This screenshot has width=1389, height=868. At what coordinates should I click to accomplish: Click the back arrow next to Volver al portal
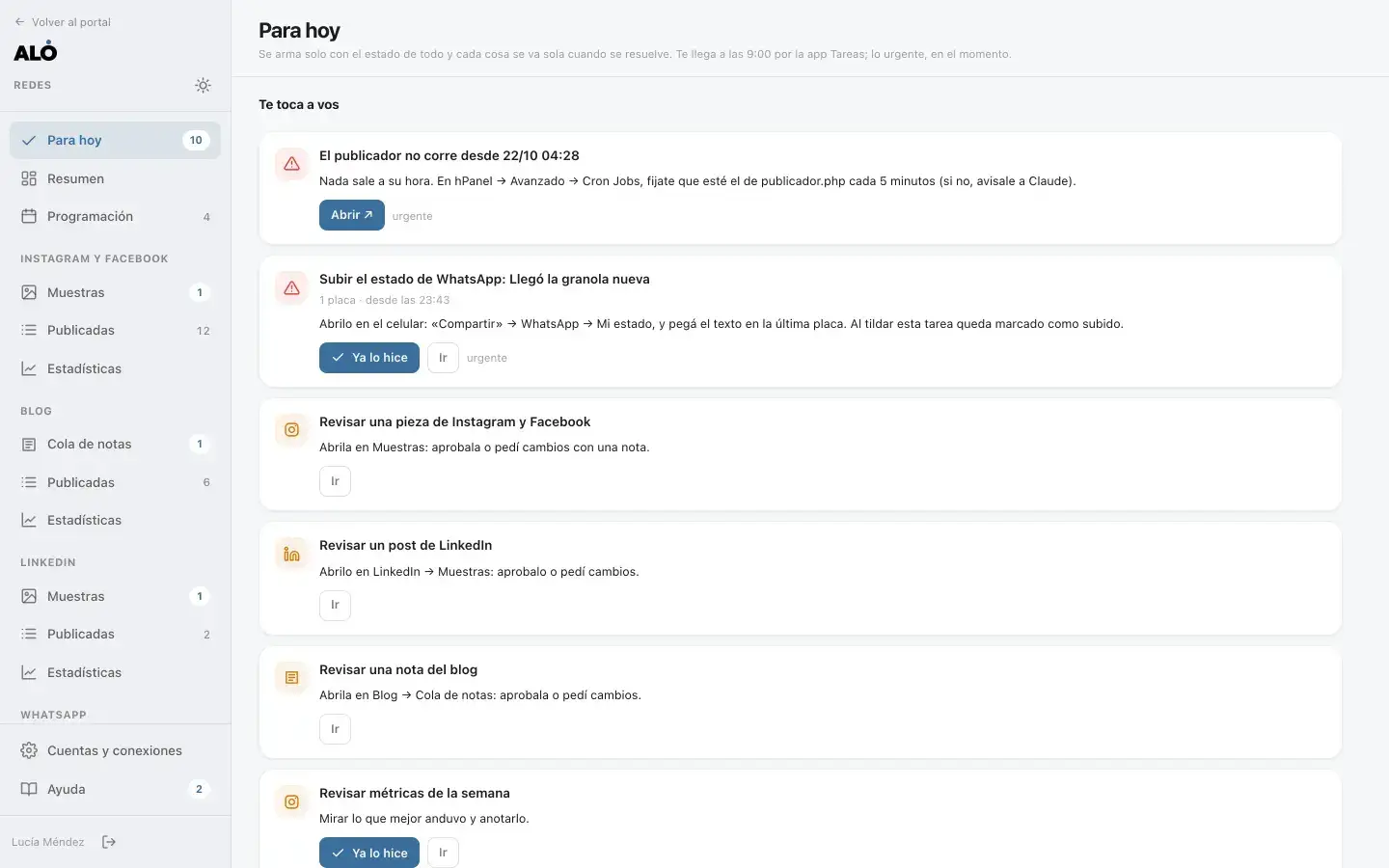(x=19, y=22)
